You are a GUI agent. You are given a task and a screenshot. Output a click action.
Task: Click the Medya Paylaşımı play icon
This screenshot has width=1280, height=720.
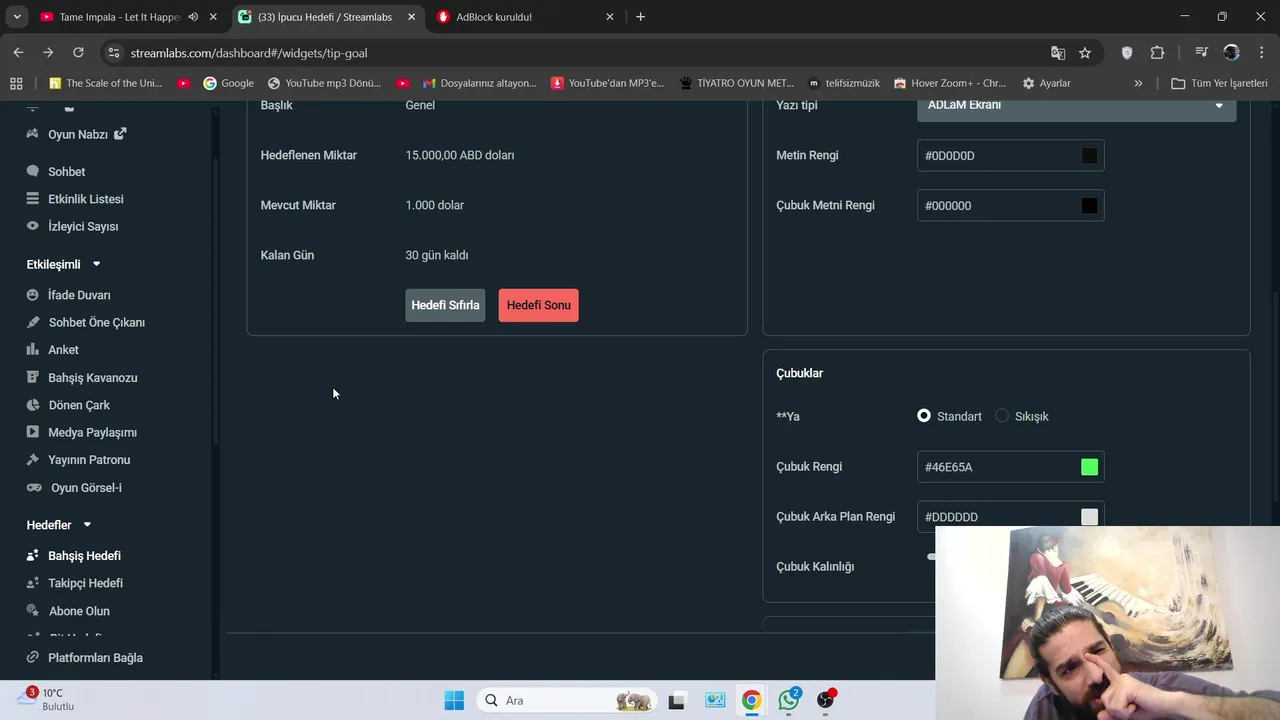(x=33, y=432)
